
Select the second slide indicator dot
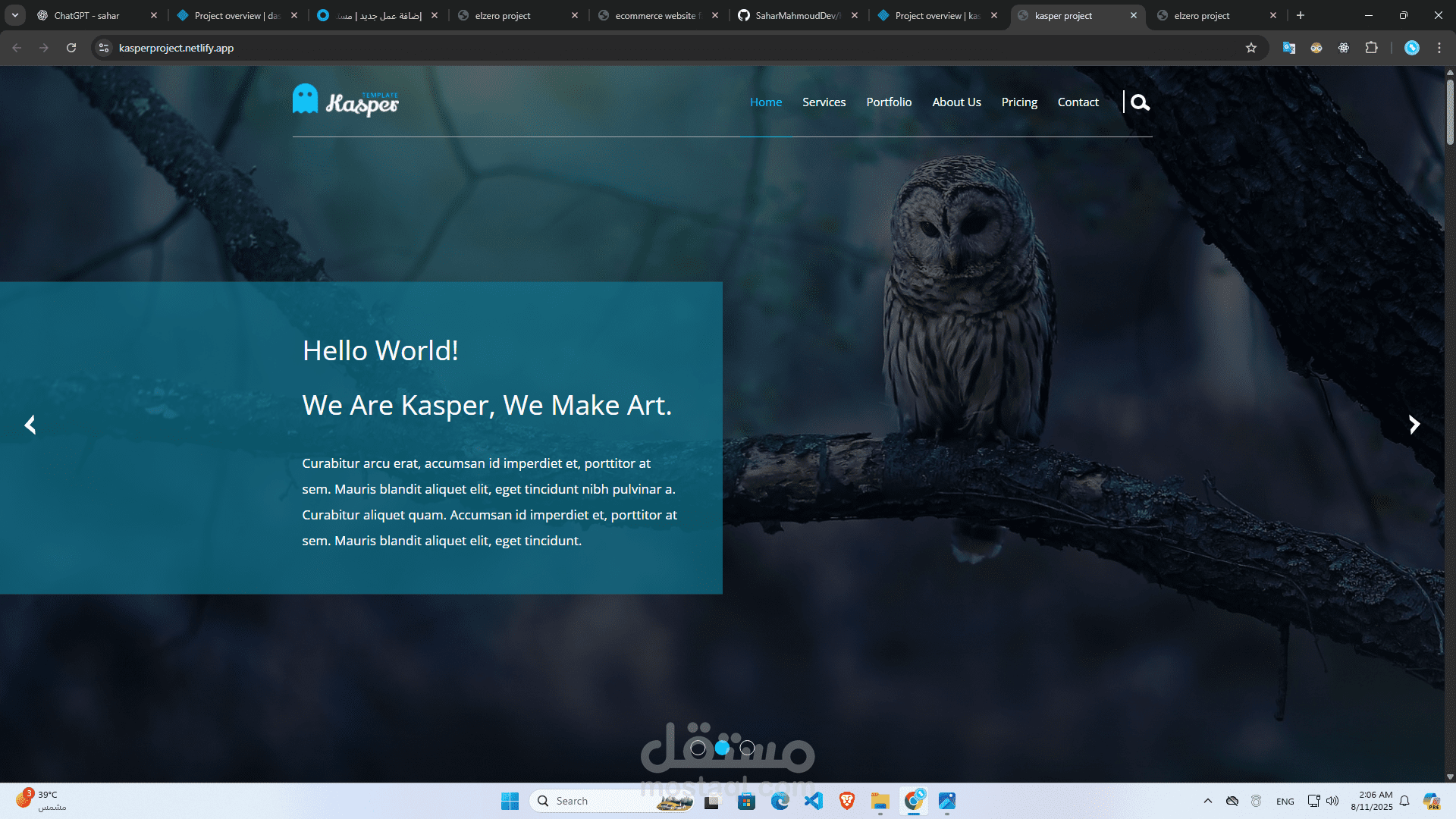pos(722,748)
